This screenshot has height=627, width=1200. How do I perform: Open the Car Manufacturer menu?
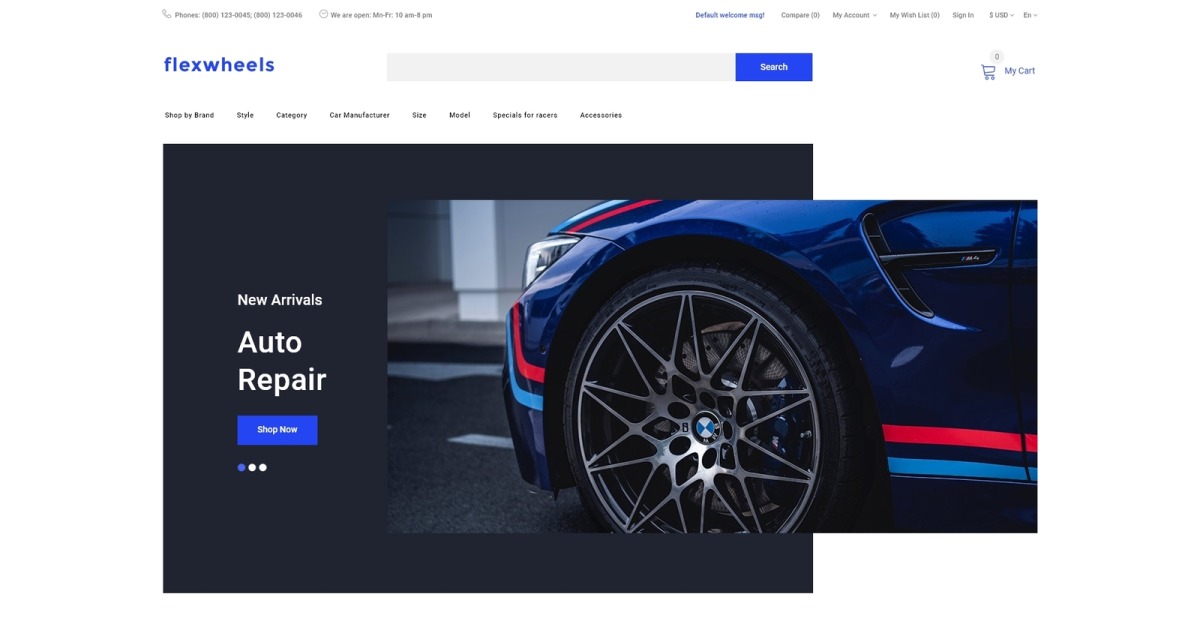click(x=359, y=115)
